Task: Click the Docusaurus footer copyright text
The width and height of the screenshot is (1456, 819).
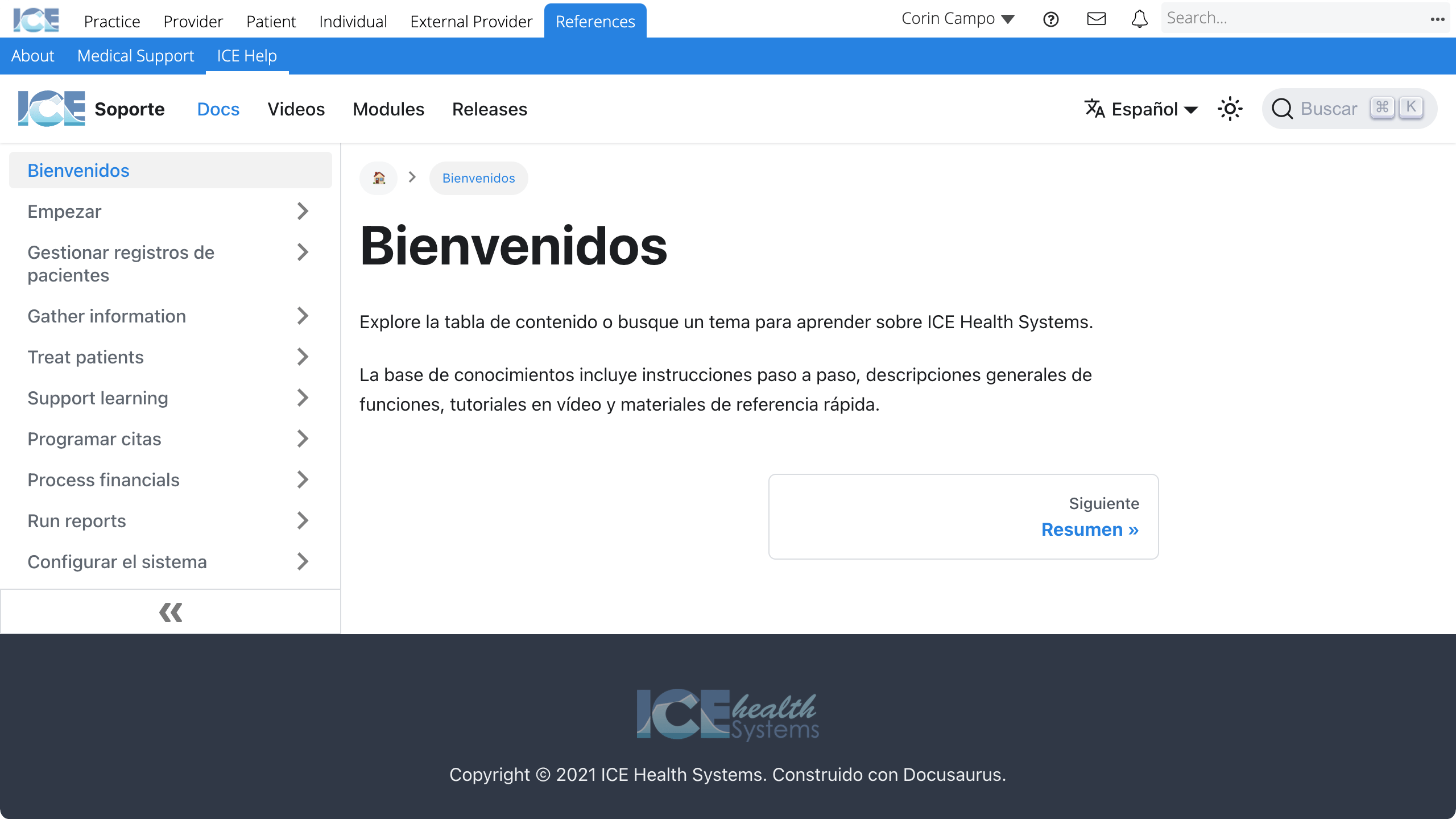Action: point(728,775)
